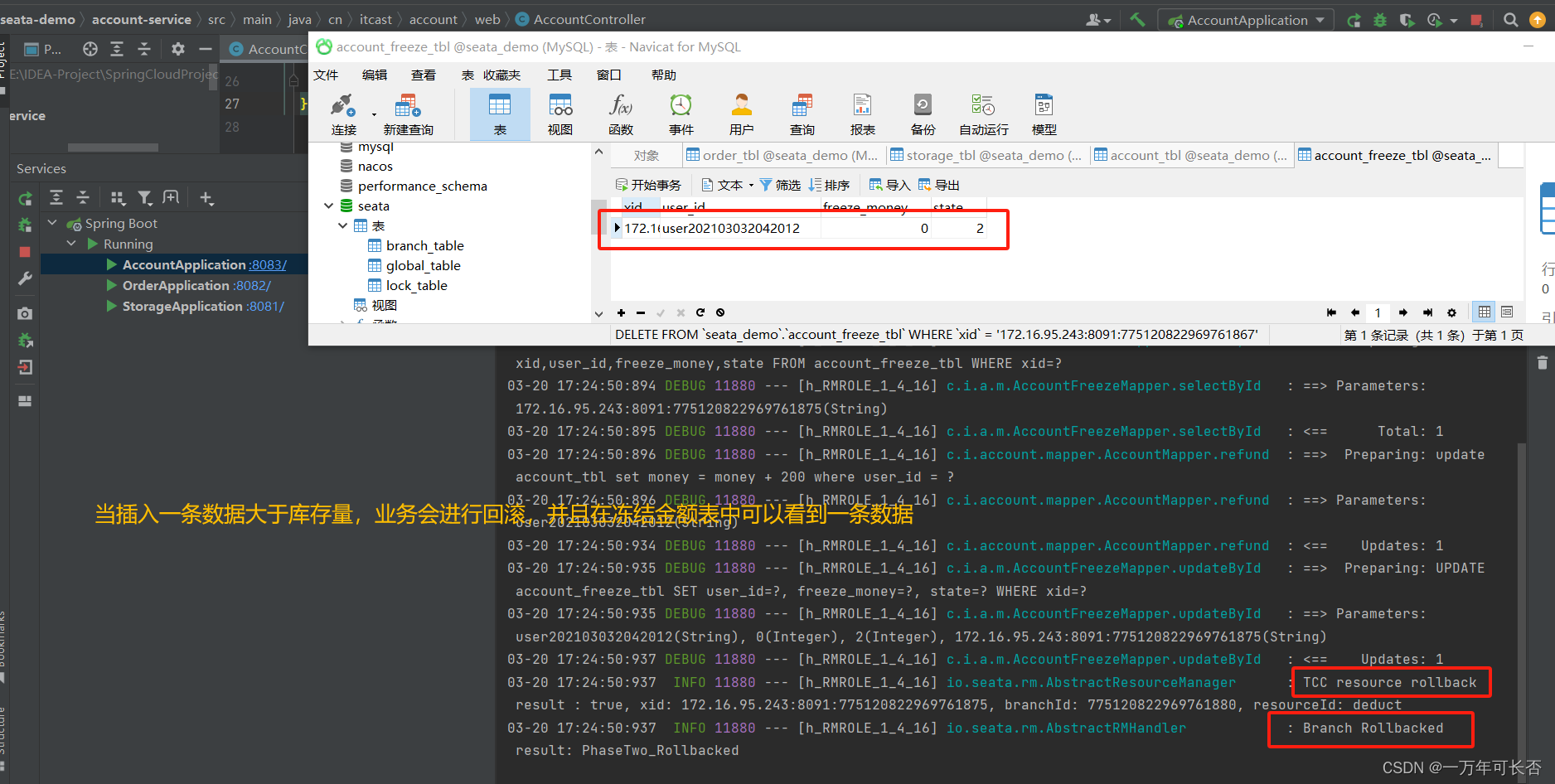Go to the next record page

click(x=1402, y=312)
